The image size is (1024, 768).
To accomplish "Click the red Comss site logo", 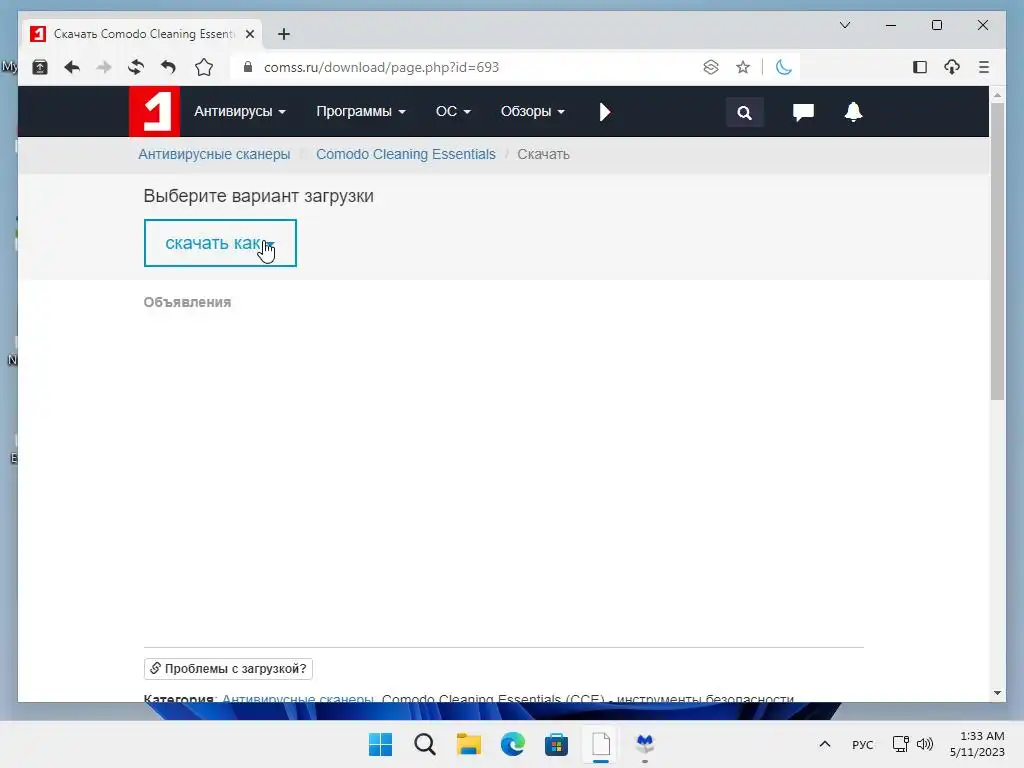I will coord(154,112).
